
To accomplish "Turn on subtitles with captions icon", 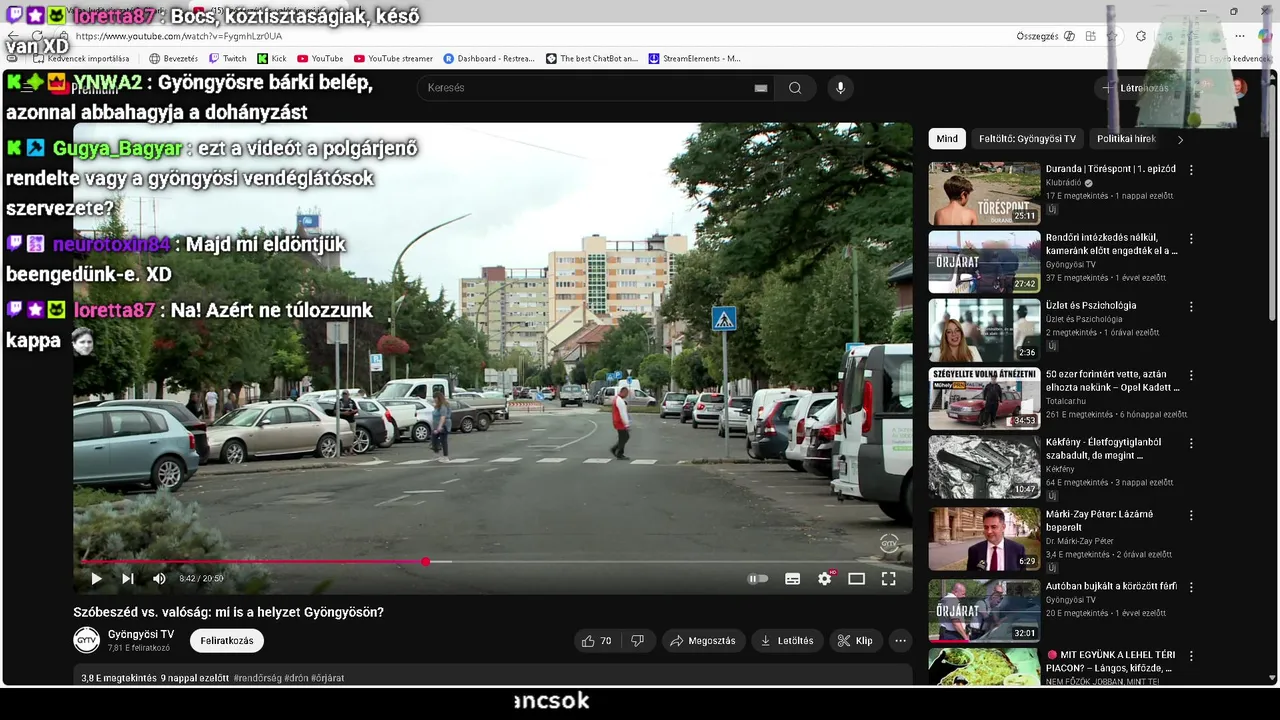I will 792,579.
